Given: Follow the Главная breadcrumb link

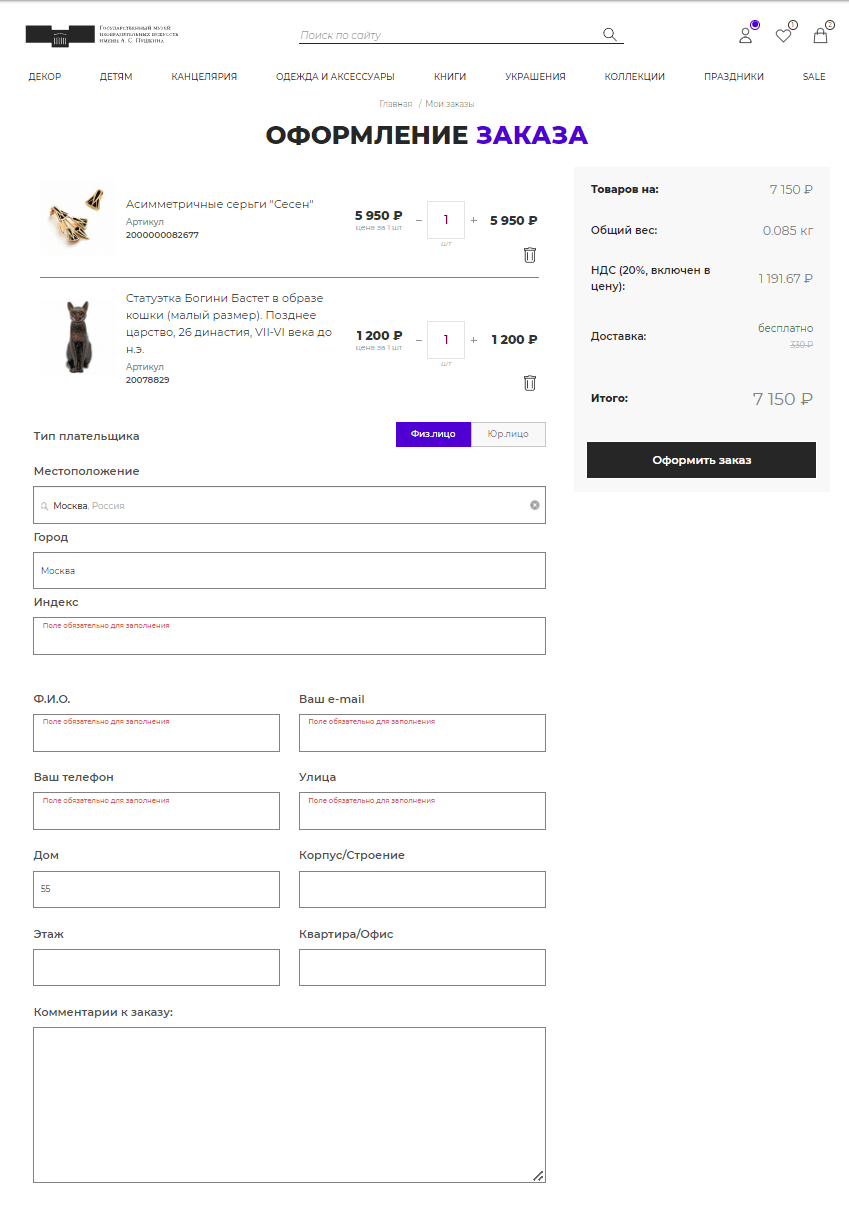Looking at the screenshot, I should tap(395, 104).
